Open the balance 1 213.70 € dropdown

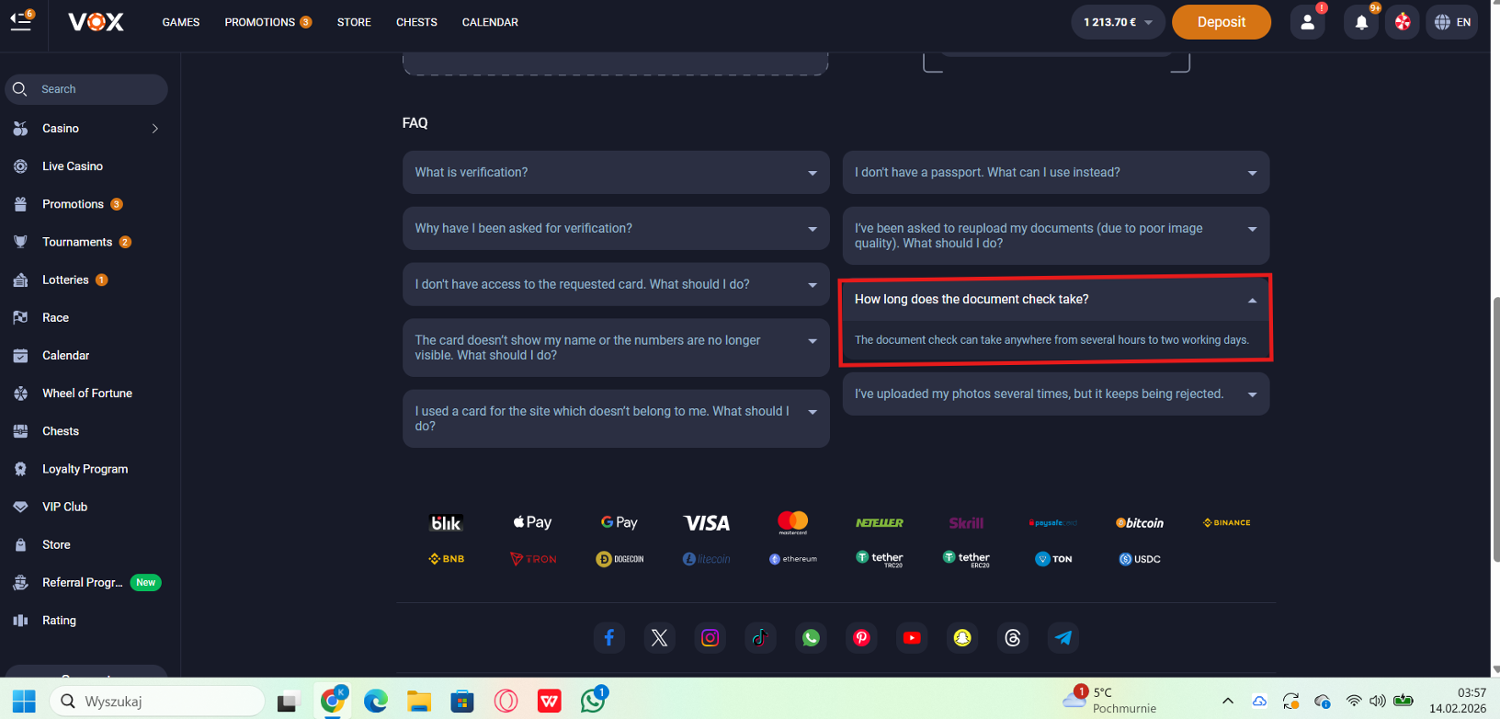coord(1119,22)
